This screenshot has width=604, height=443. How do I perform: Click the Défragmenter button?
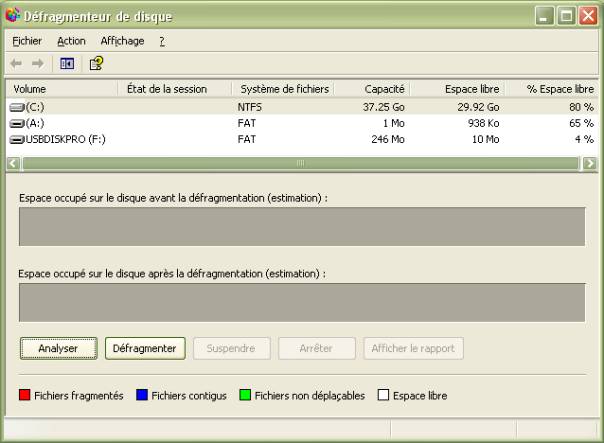click(145, 348)
